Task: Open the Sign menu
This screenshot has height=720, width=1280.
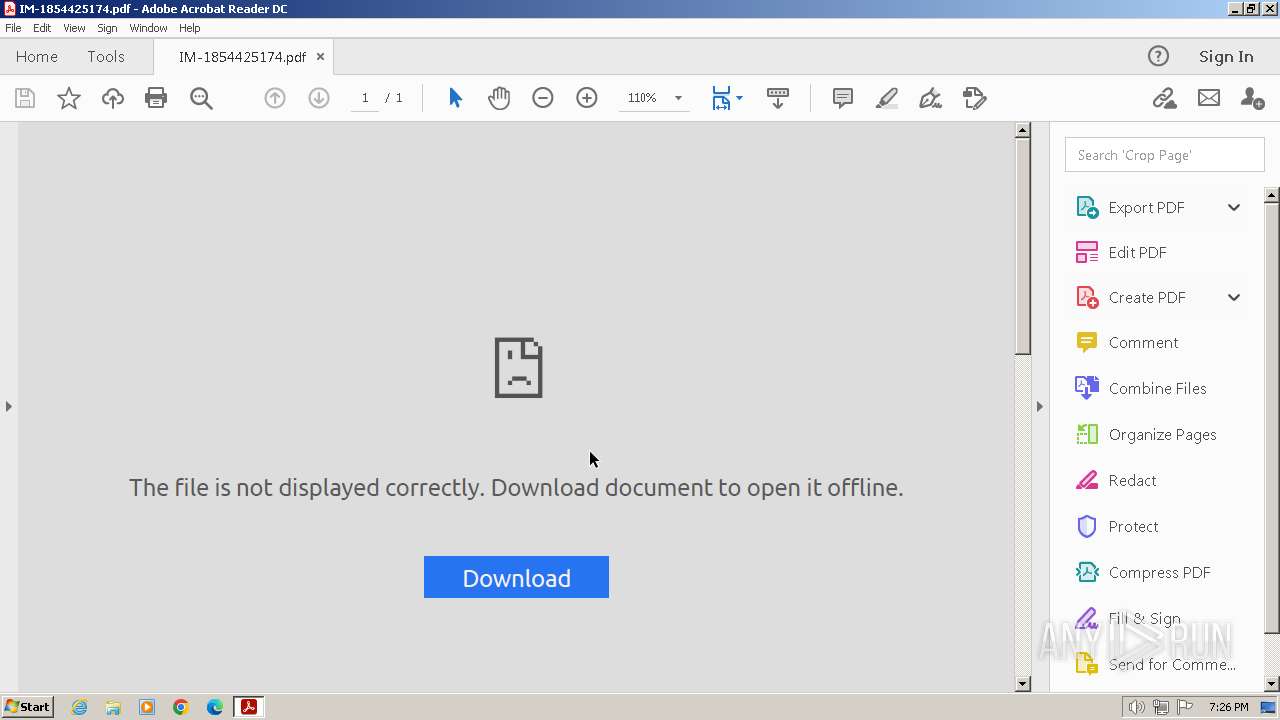Action: coord(107,28)
